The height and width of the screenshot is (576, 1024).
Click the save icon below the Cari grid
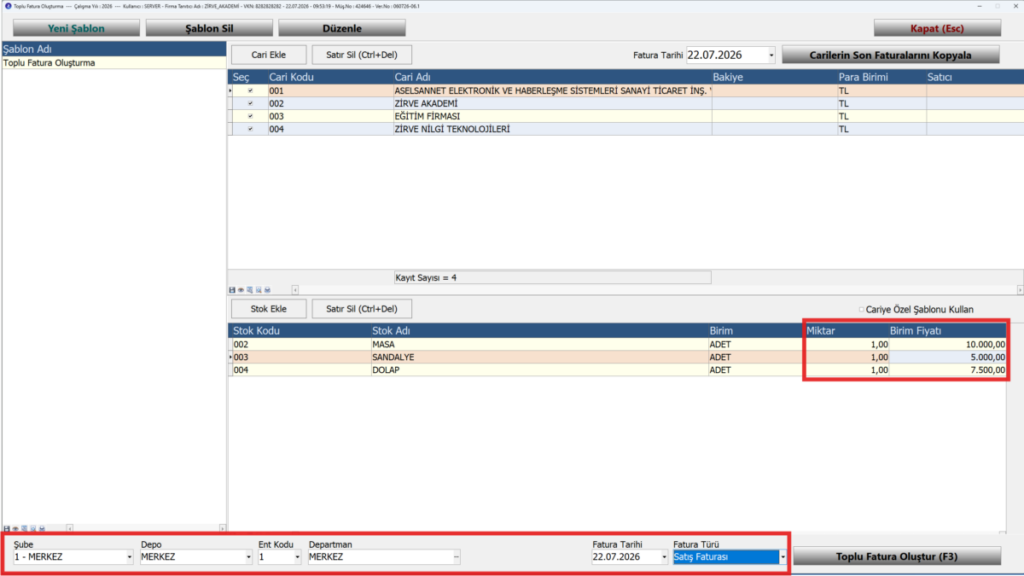tap(232, 290)
